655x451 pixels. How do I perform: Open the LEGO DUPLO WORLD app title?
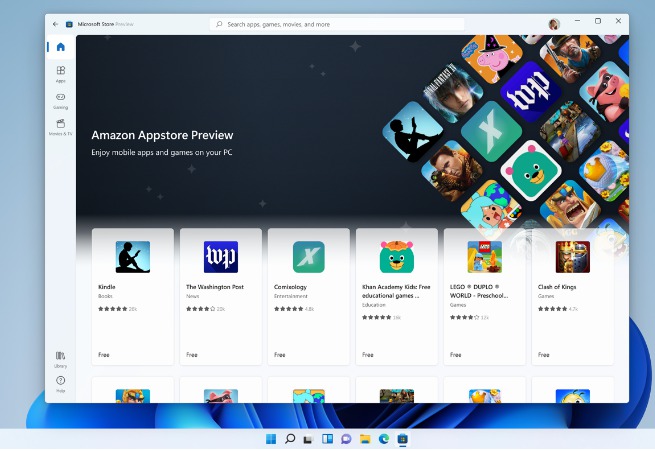point(479,291)
